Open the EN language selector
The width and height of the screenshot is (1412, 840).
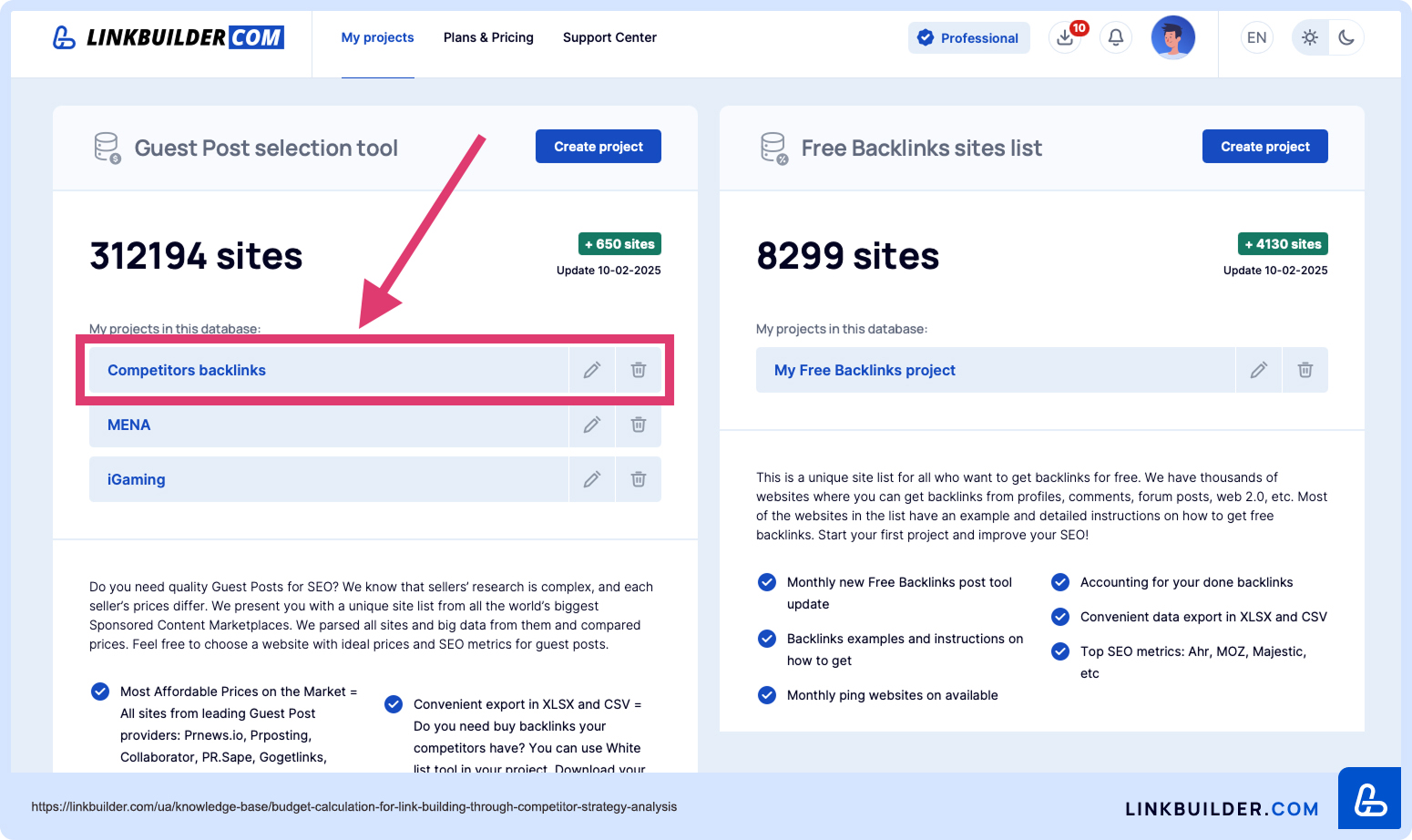click(1256, 38)
